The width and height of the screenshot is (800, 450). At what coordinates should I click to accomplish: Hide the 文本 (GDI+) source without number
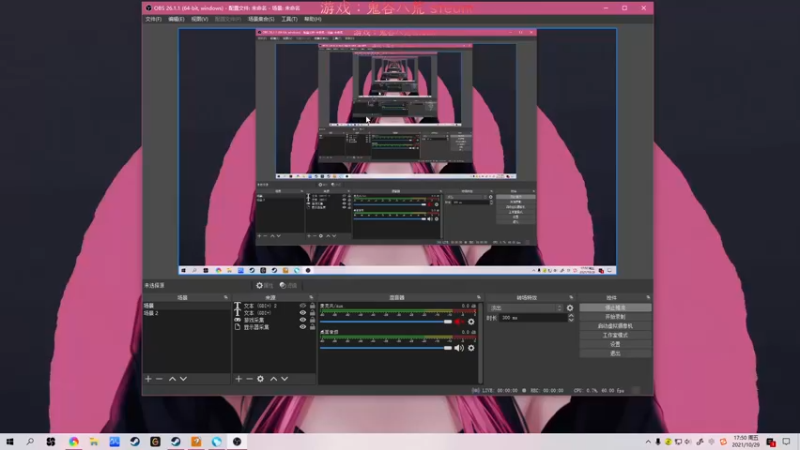(x=303, y=313)
